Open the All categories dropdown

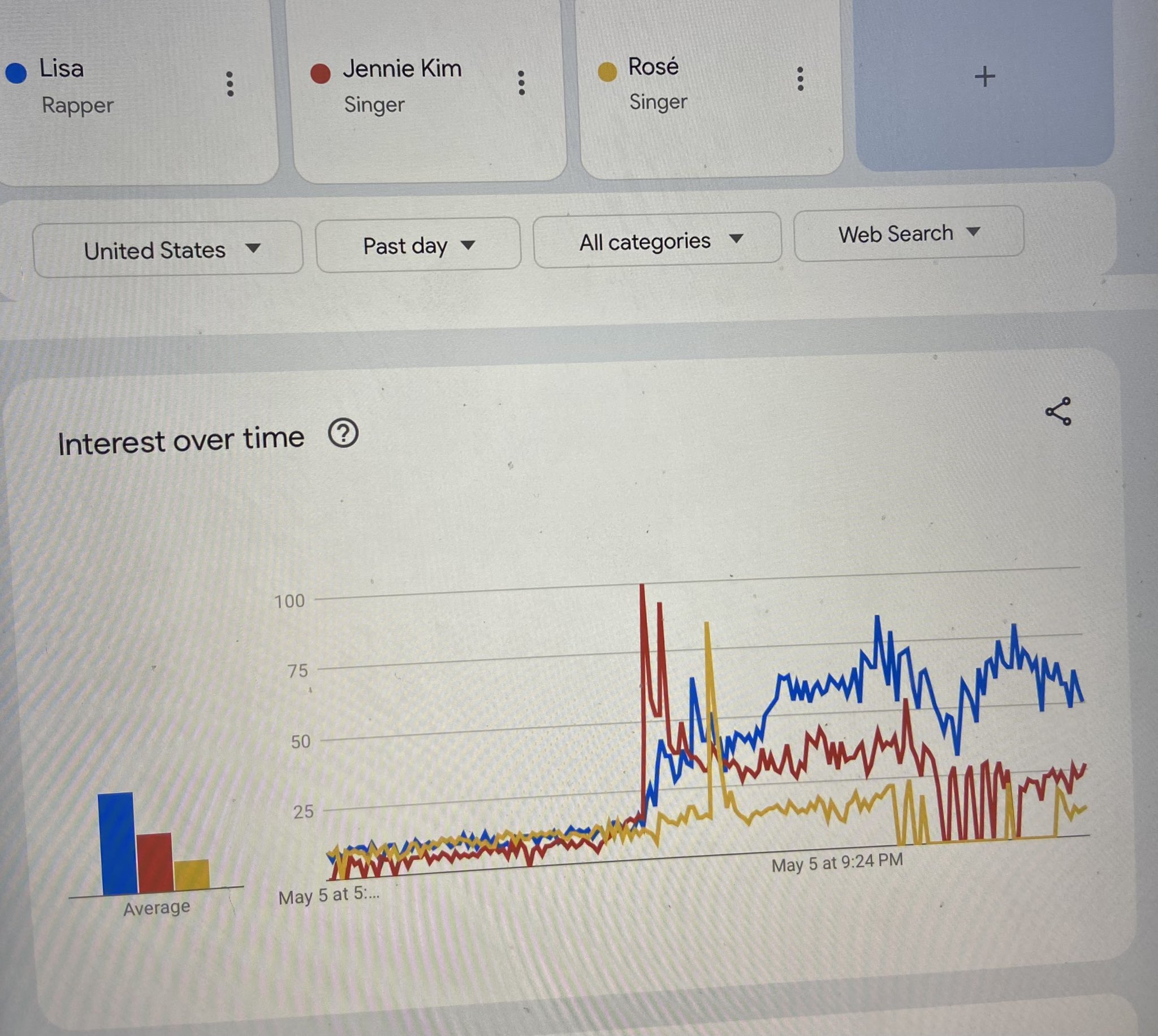click(657, 240)
